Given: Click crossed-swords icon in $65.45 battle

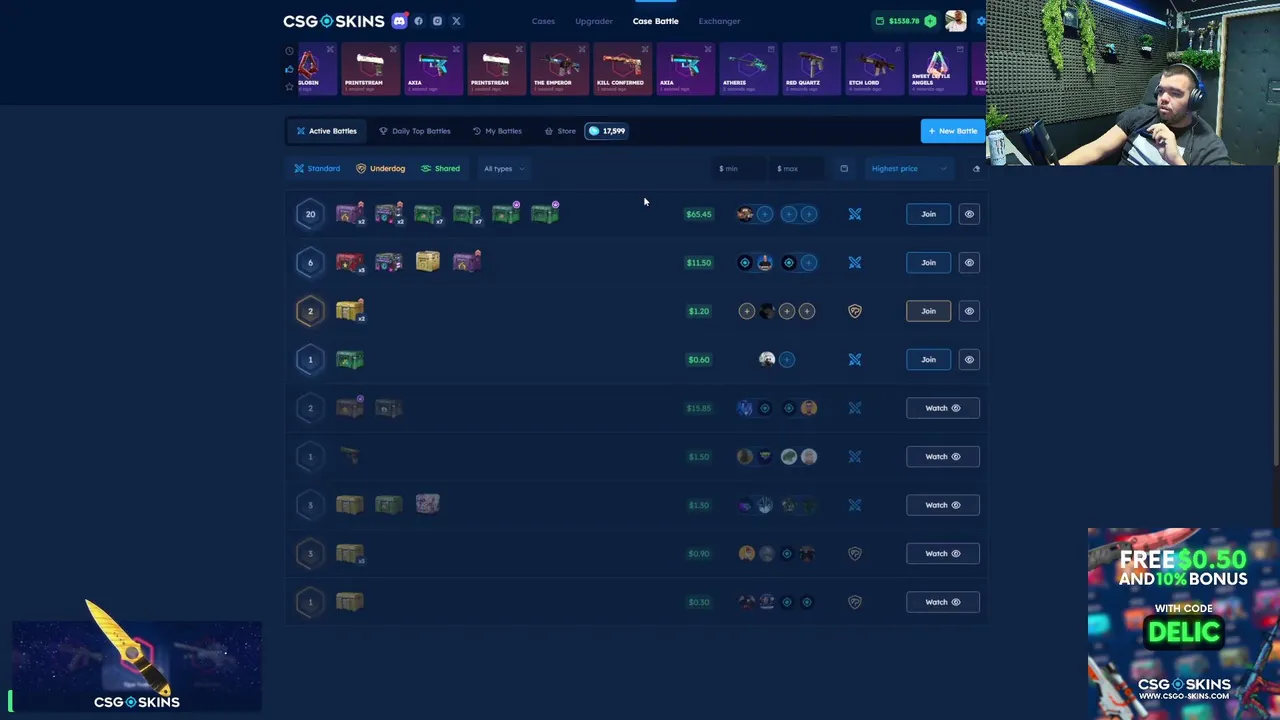Looking at the screenshot, I should (x=855, y=214).
